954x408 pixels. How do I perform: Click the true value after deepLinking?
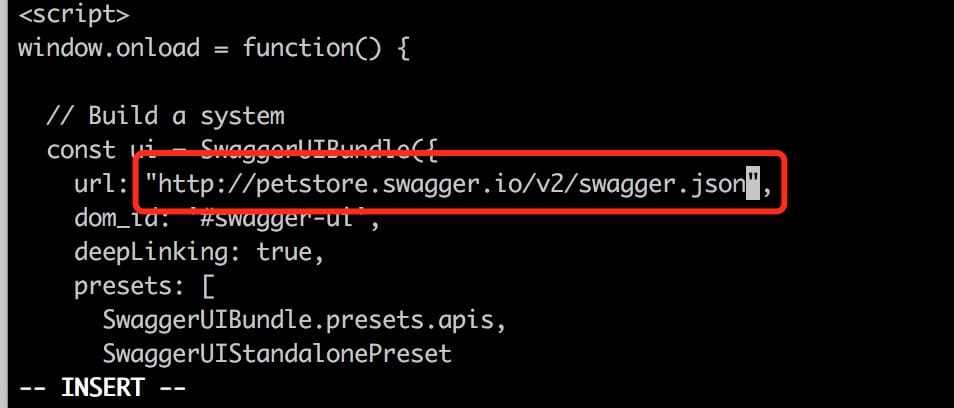tap(285, 252)
